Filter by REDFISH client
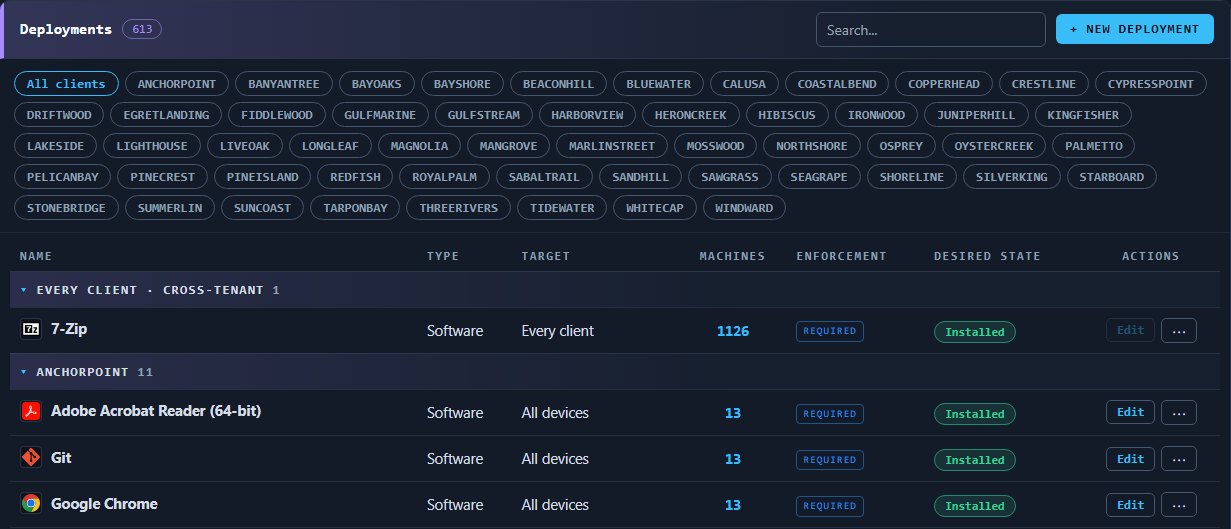 pyautogui.click(x=355, y=177)
